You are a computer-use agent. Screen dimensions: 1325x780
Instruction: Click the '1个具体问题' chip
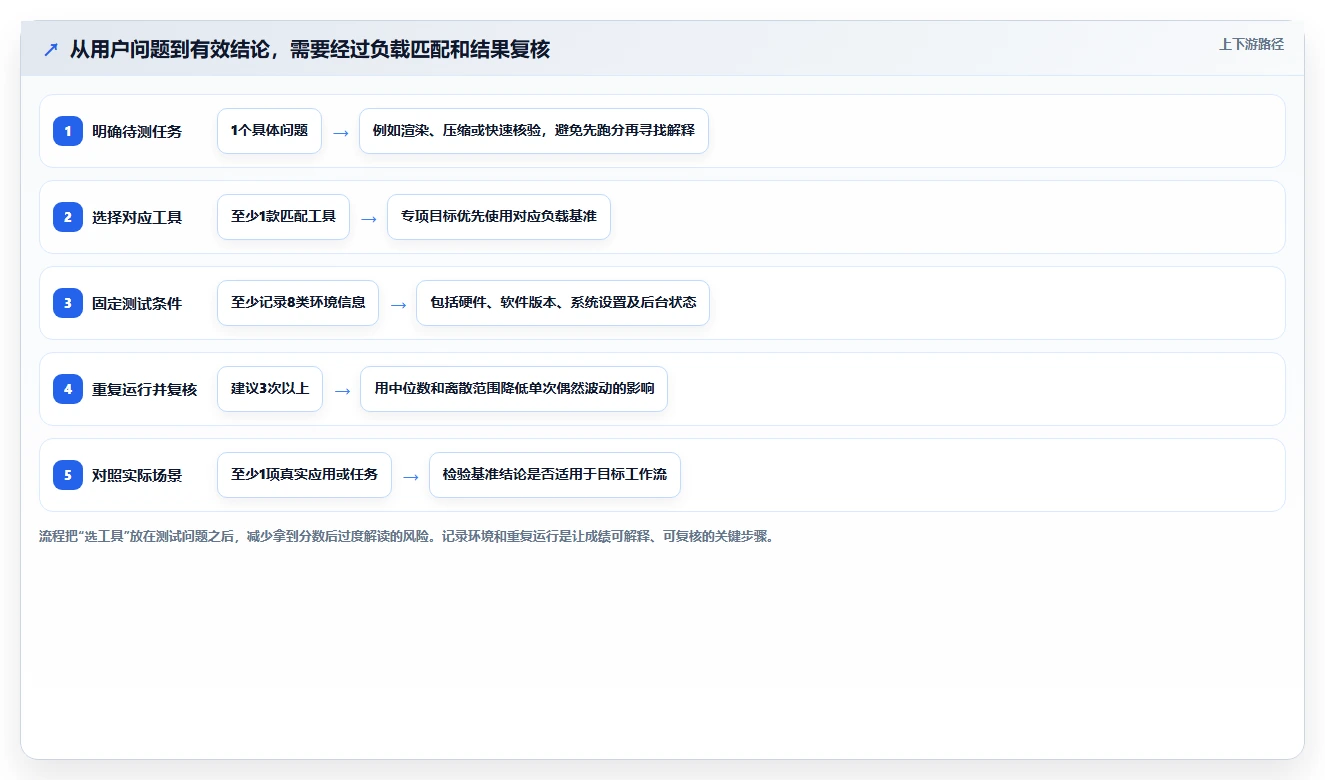pos(269,131)
